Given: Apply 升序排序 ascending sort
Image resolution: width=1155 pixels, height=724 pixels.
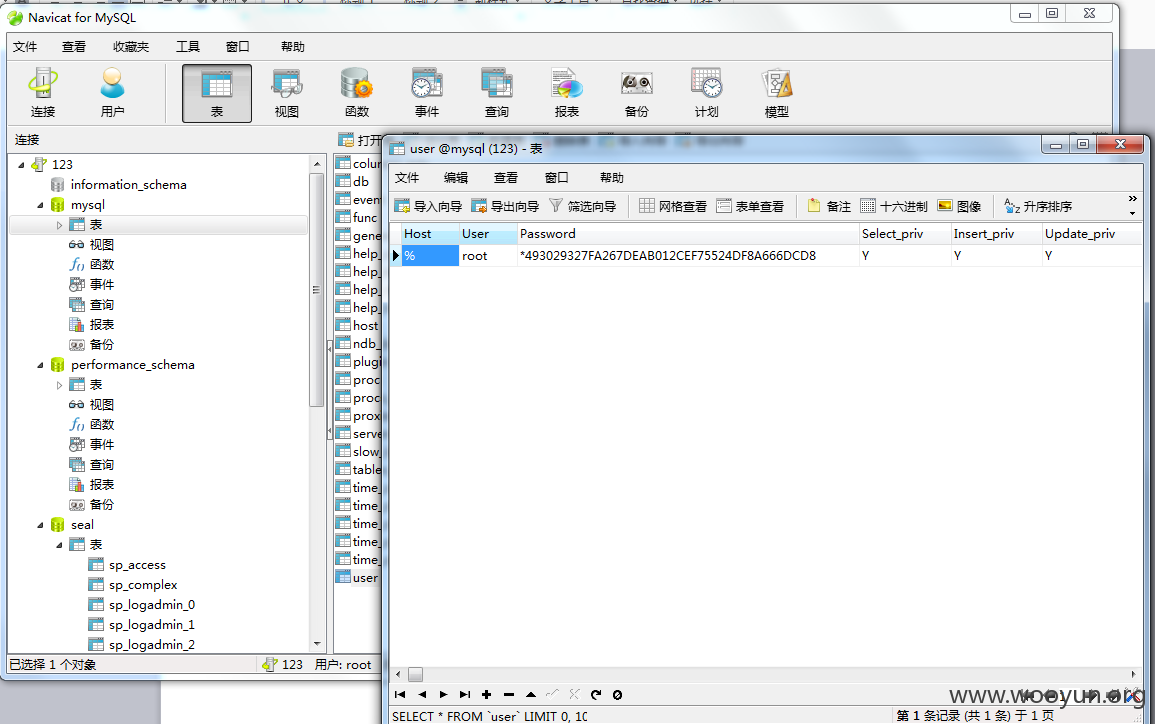Looking at the screenshot, I should [1038, 206].
